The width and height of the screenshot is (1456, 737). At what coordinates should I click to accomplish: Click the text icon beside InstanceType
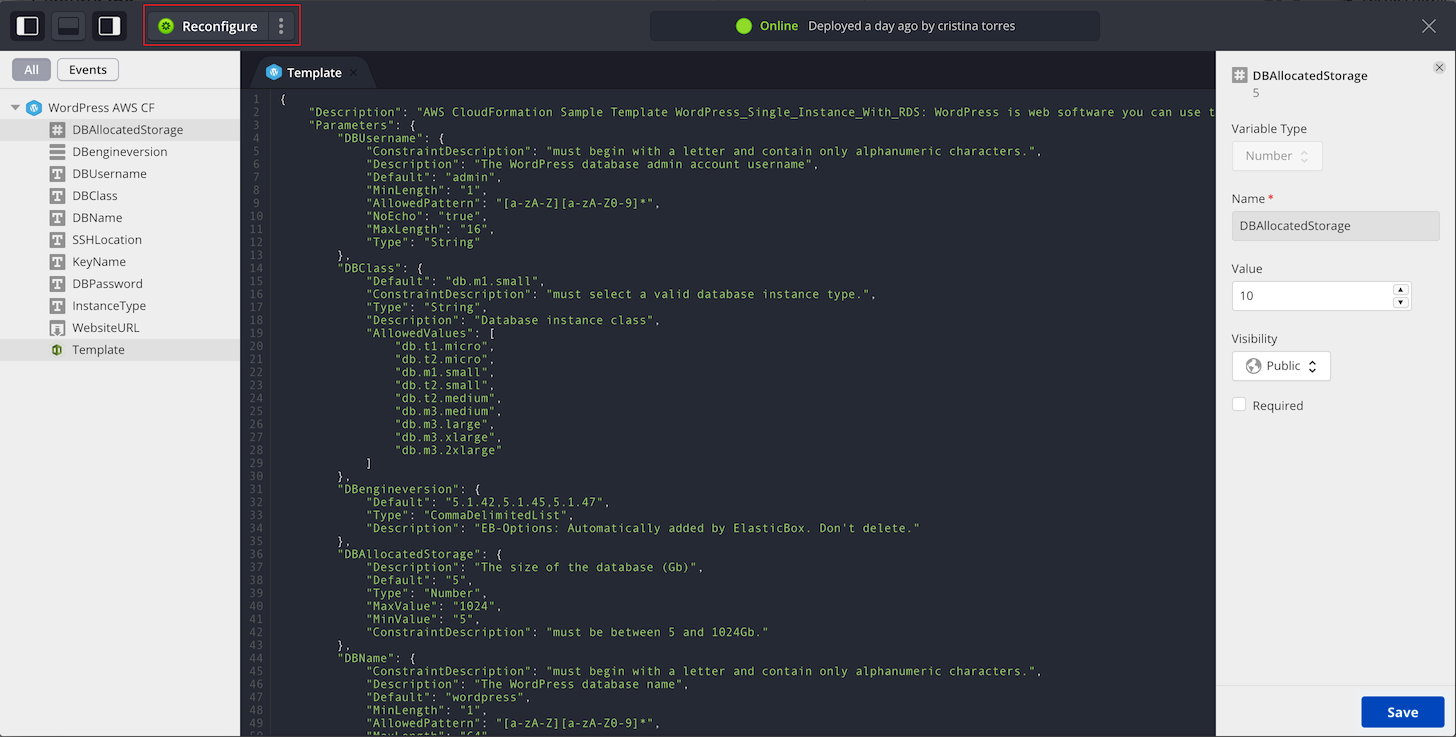(57, 306)
